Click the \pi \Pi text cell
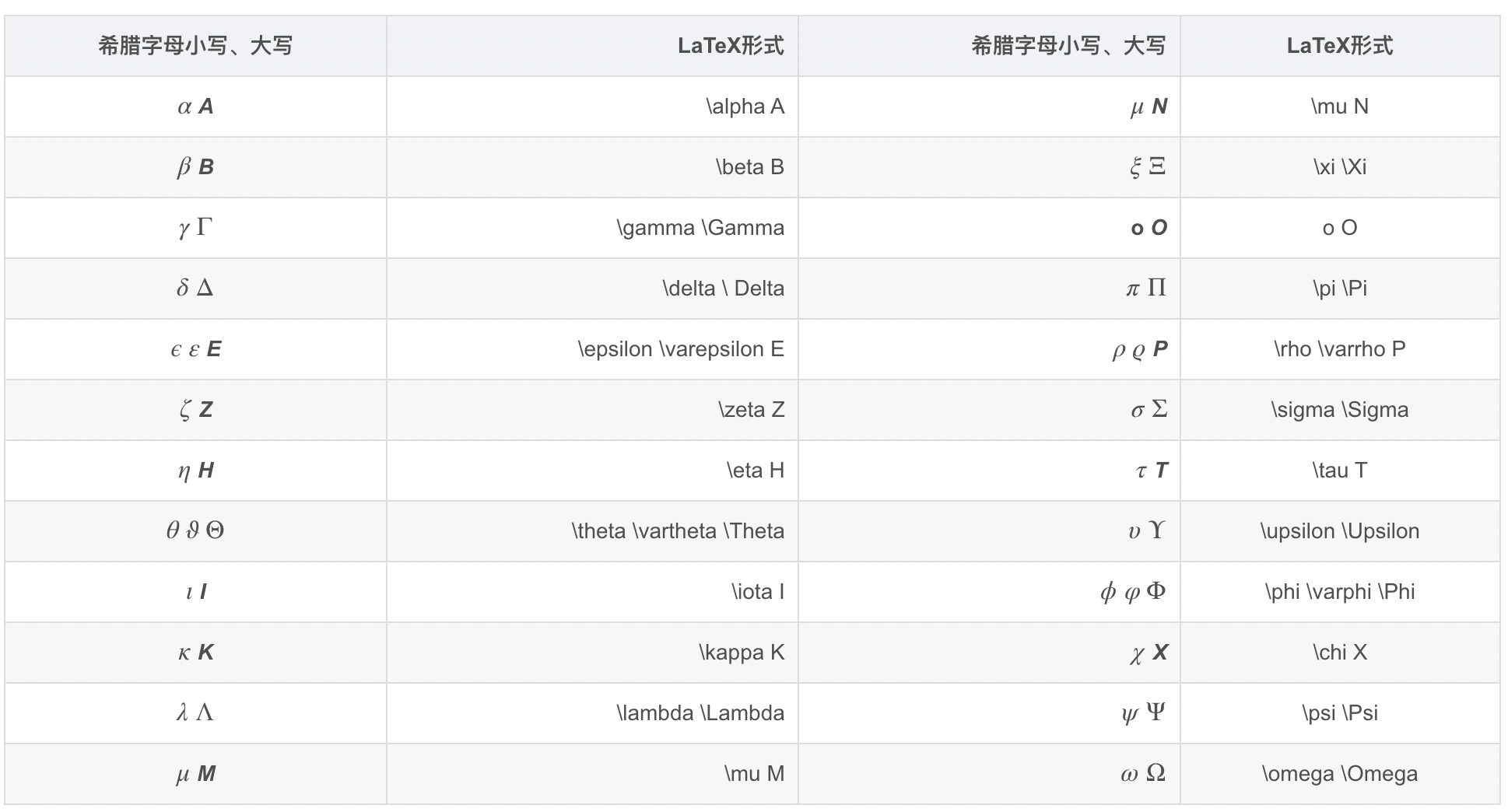Viewport: 1508px width, 812px height. (1340, 289)
